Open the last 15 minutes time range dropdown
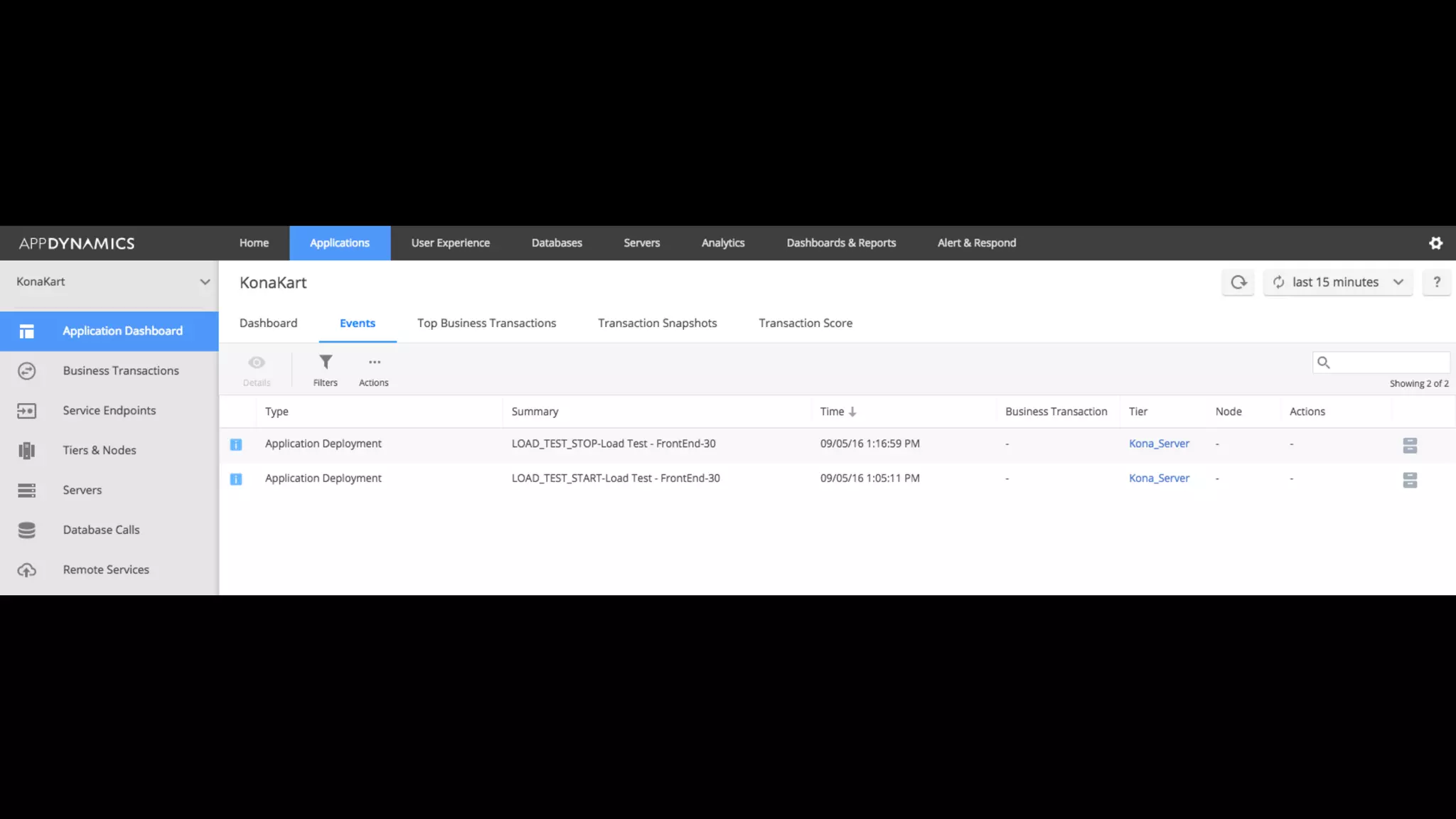The image size is (1456, 819). point(1337,282)
